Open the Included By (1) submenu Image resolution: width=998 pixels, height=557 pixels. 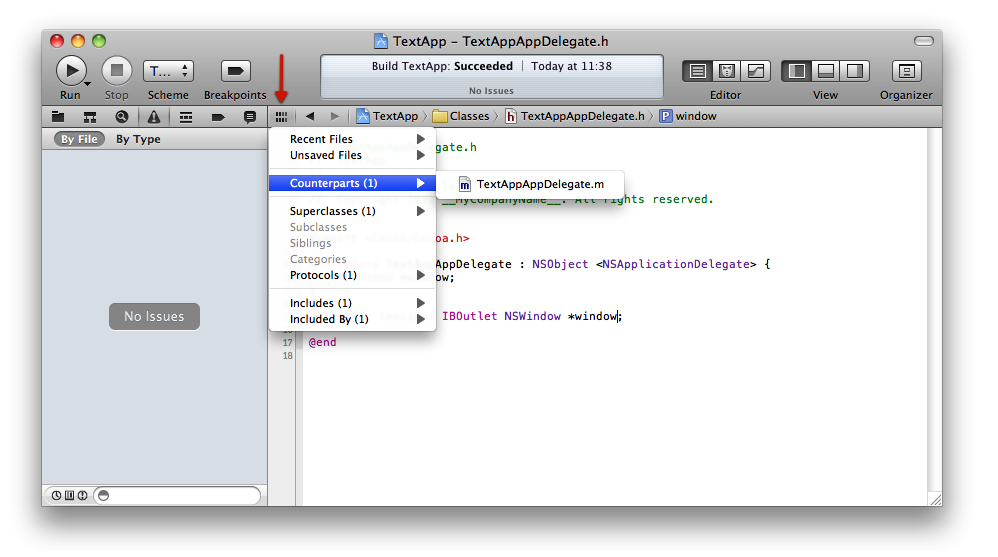tap(353, 319)
